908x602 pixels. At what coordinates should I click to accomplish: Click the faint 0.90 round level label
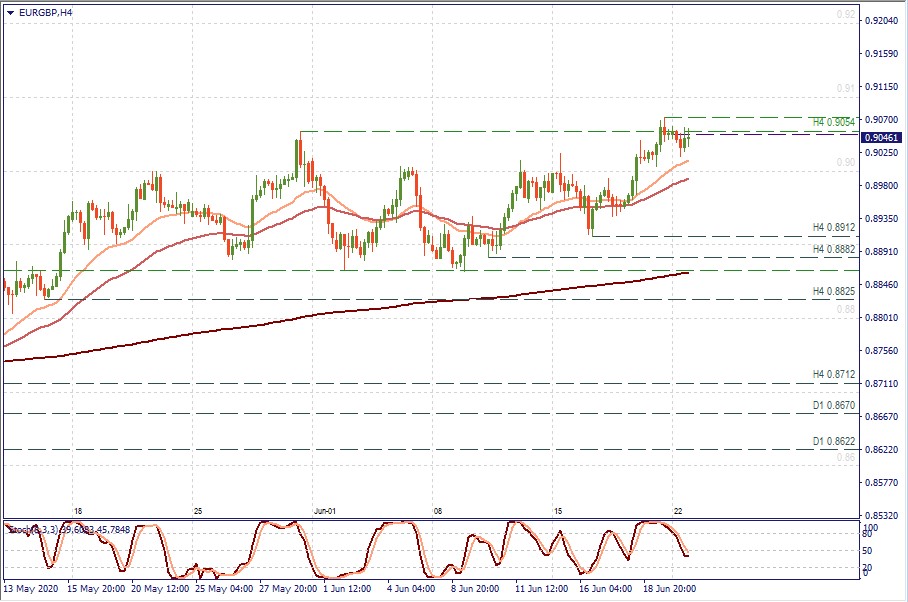click(x=846, y=163)
